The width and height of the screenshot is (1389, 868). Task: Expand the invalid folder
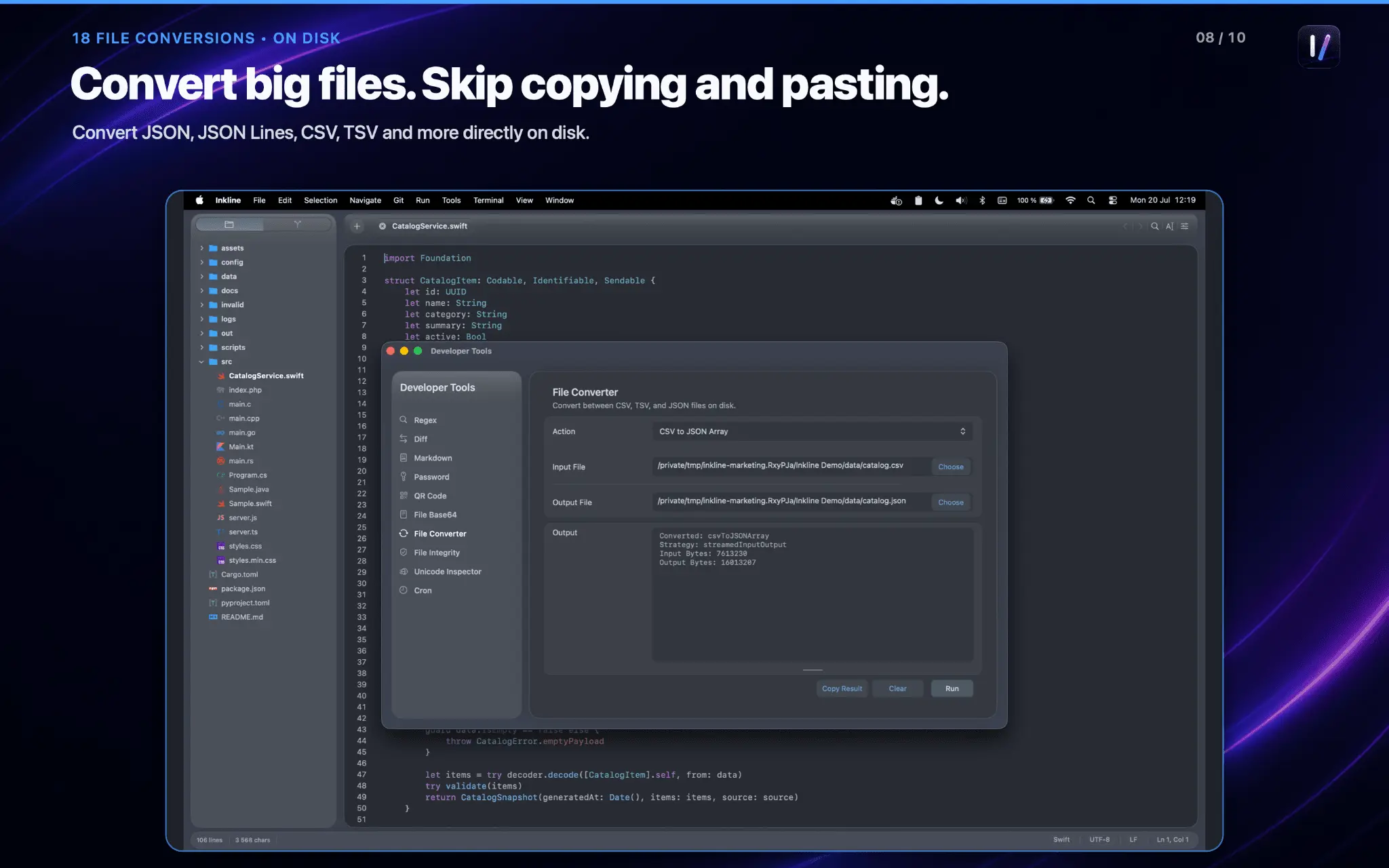pyautogui.click(x=201, y=305)
